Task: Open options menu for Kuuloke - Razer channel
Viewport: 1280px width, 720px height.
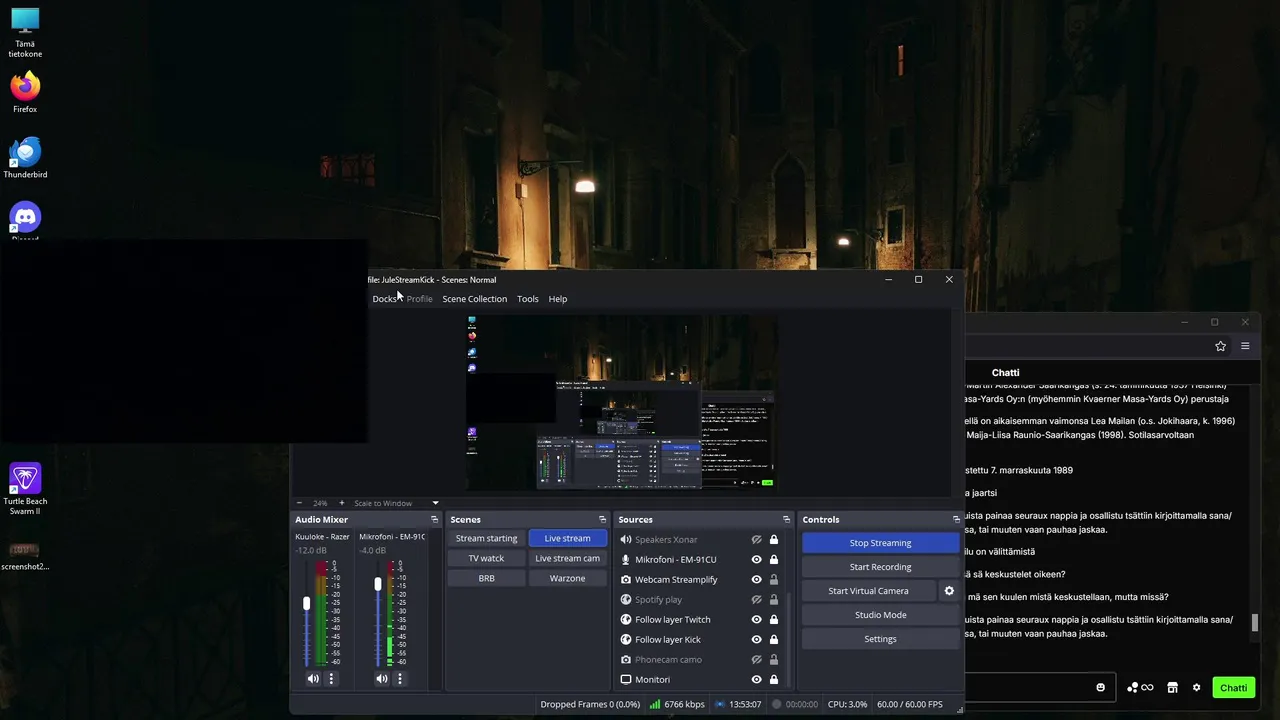Action: pos(331,679)
